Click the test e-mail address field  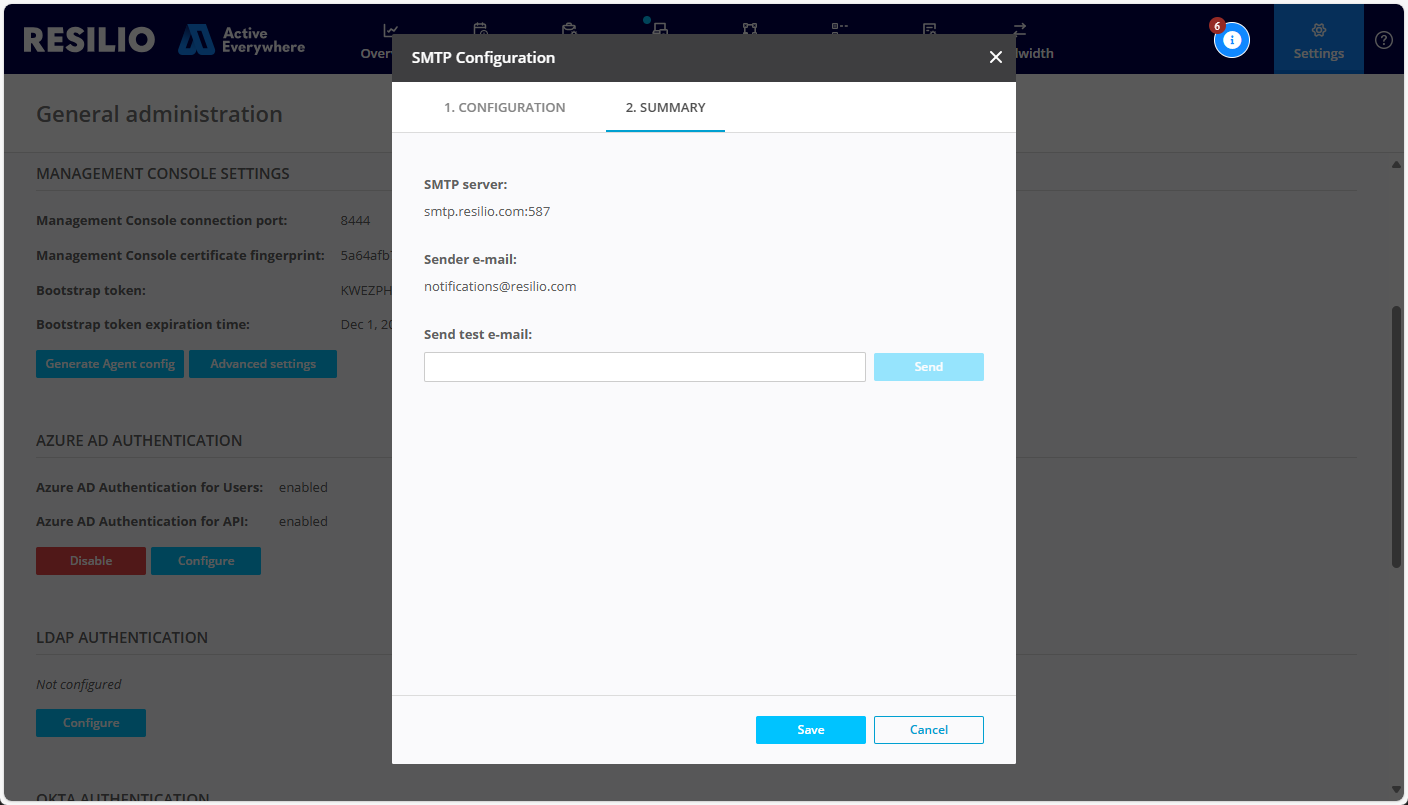644,366
